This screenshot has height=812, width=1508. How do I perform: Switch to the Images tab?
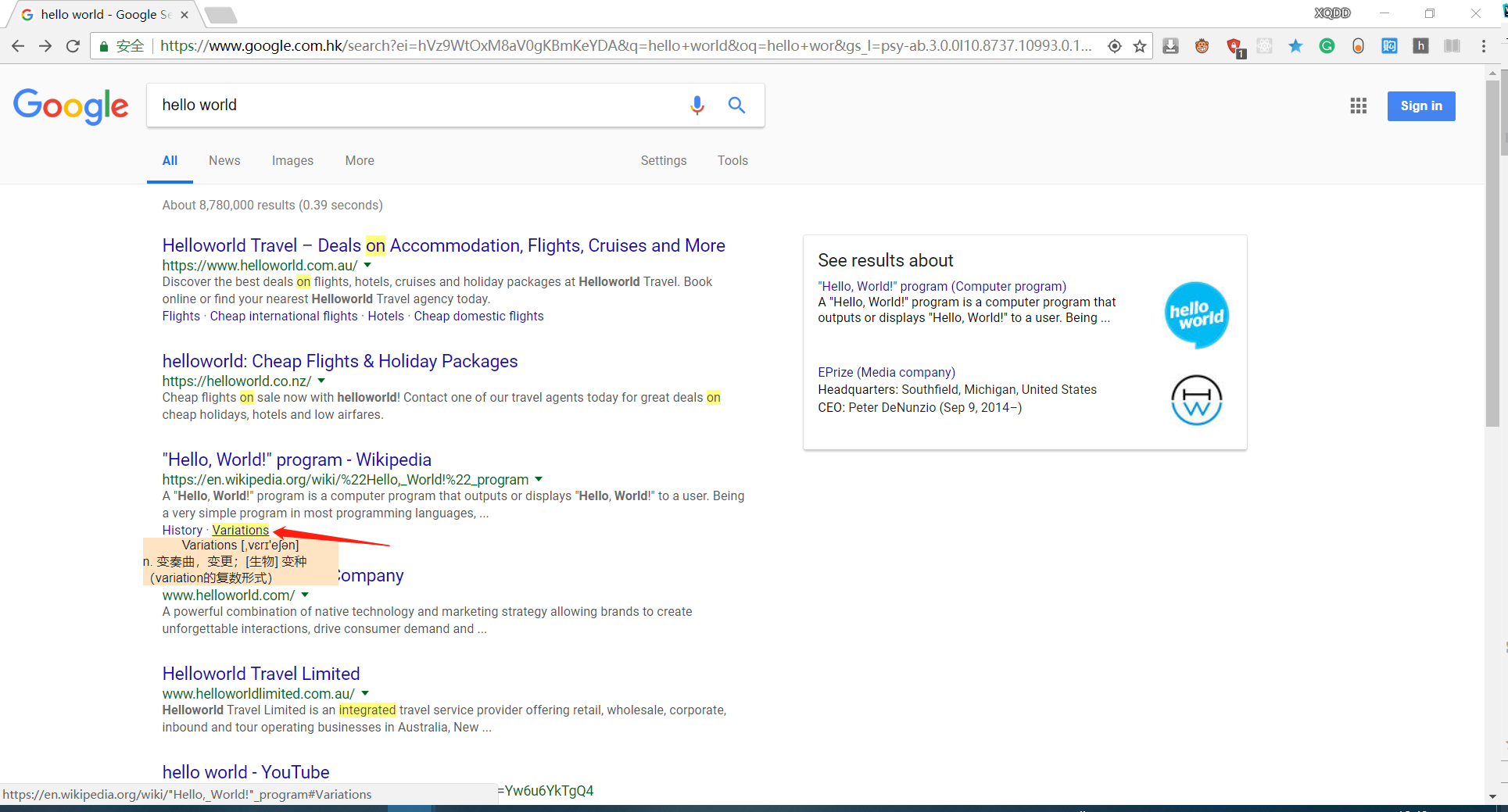coord(292,160)
